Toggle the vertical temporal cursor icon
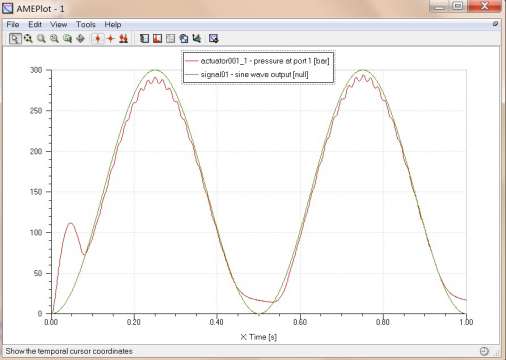 98,39
